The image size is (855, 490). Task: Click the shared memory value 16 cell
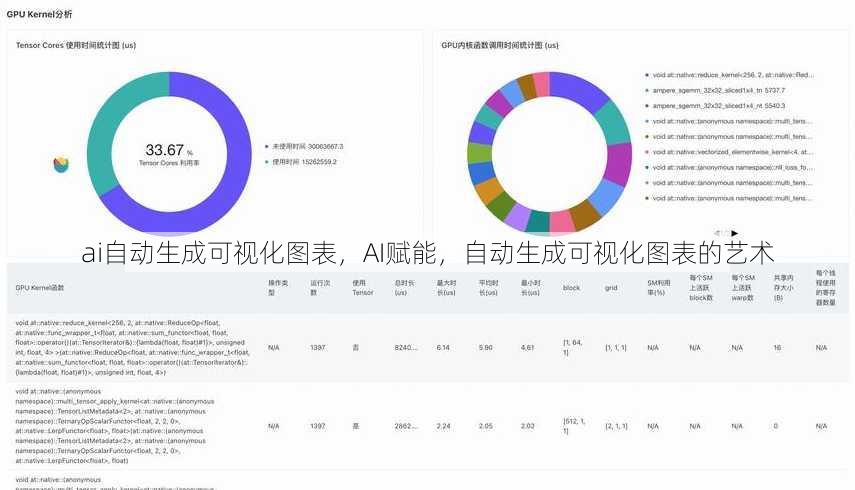777,348
